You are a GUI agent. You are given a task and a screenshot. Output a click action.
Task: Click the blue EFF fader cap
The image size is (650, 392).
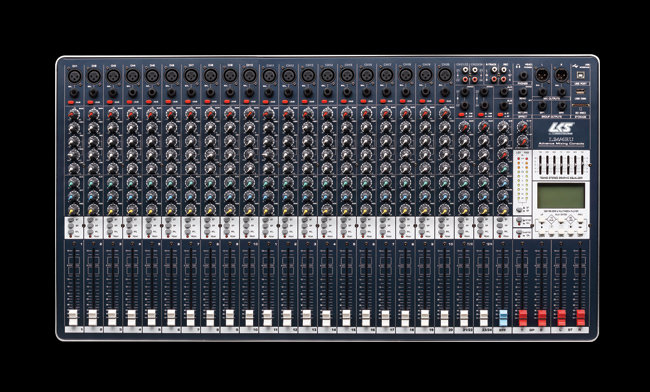[503, 317]
